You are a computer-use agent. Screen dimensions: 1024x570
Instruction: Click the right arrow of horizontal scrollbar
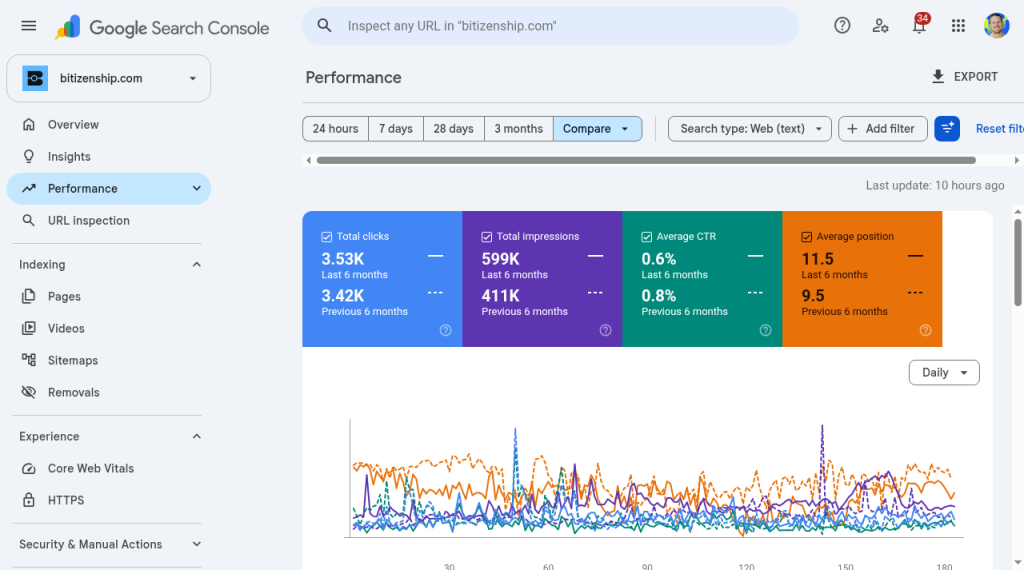pos(1016,160)
